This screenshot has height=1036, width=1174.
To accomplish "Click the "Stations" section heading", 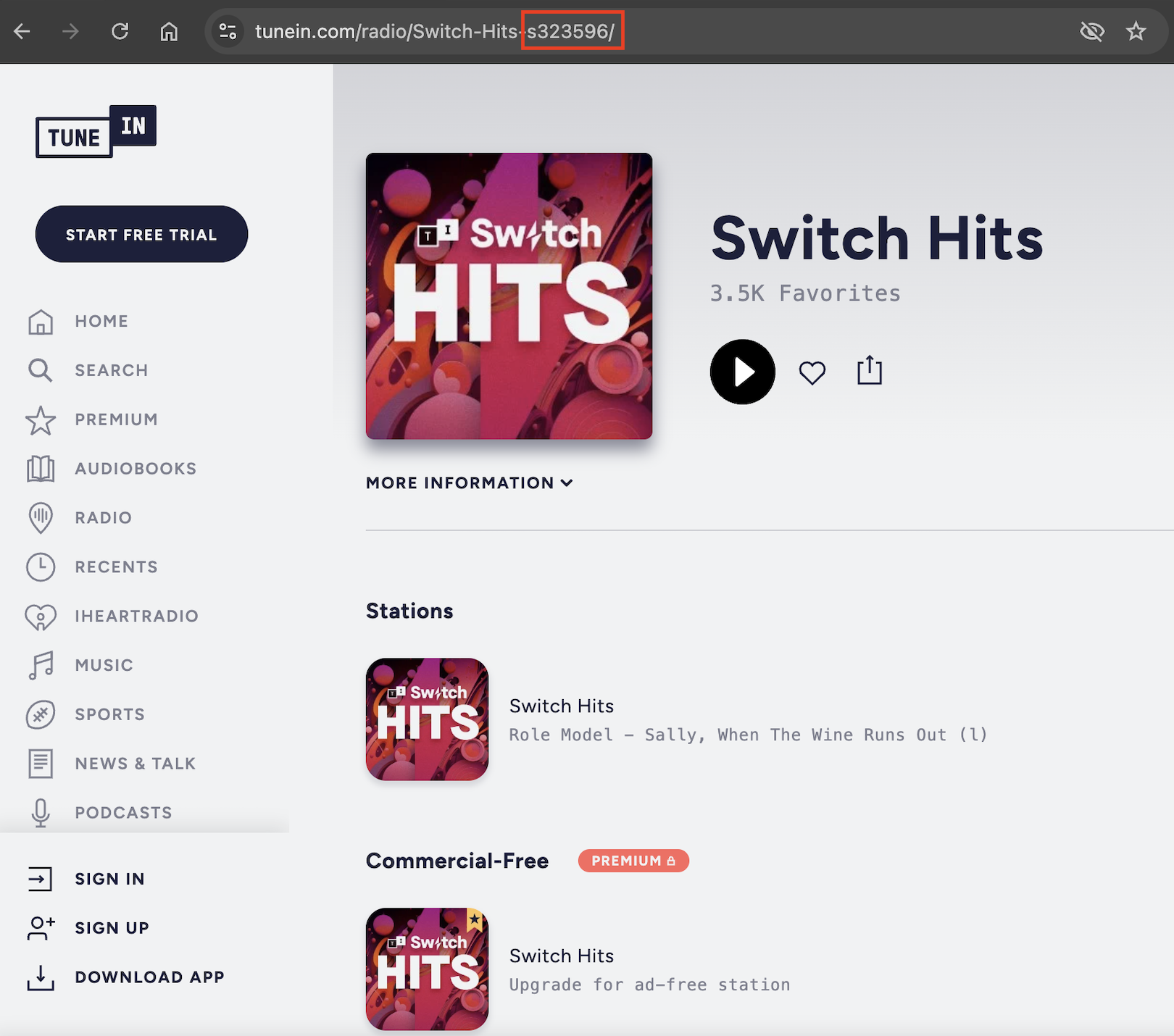I will click(x=409, y=611).
